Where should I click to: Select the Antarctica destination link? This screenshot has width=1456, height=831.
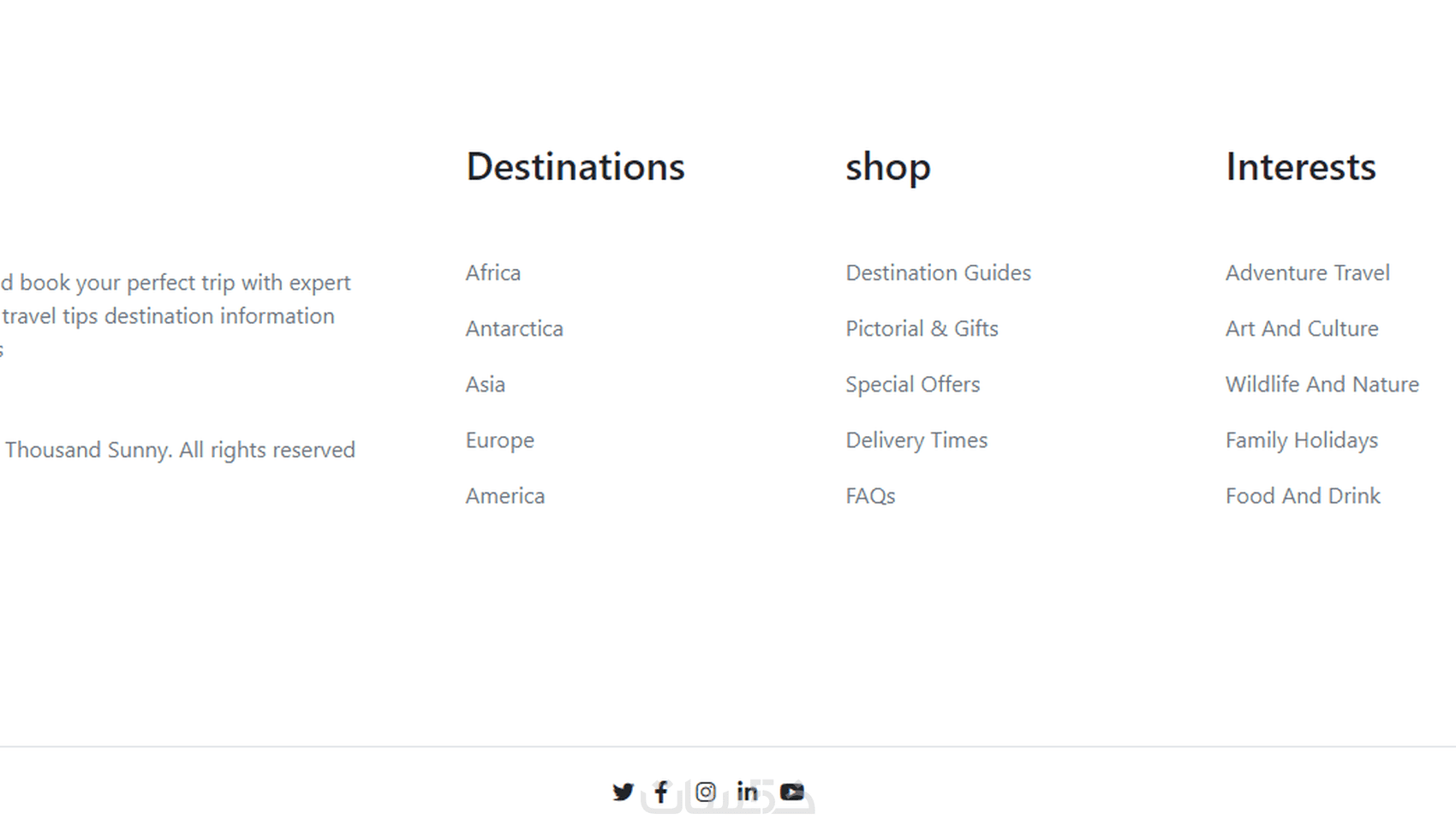[x=514, y=328]
